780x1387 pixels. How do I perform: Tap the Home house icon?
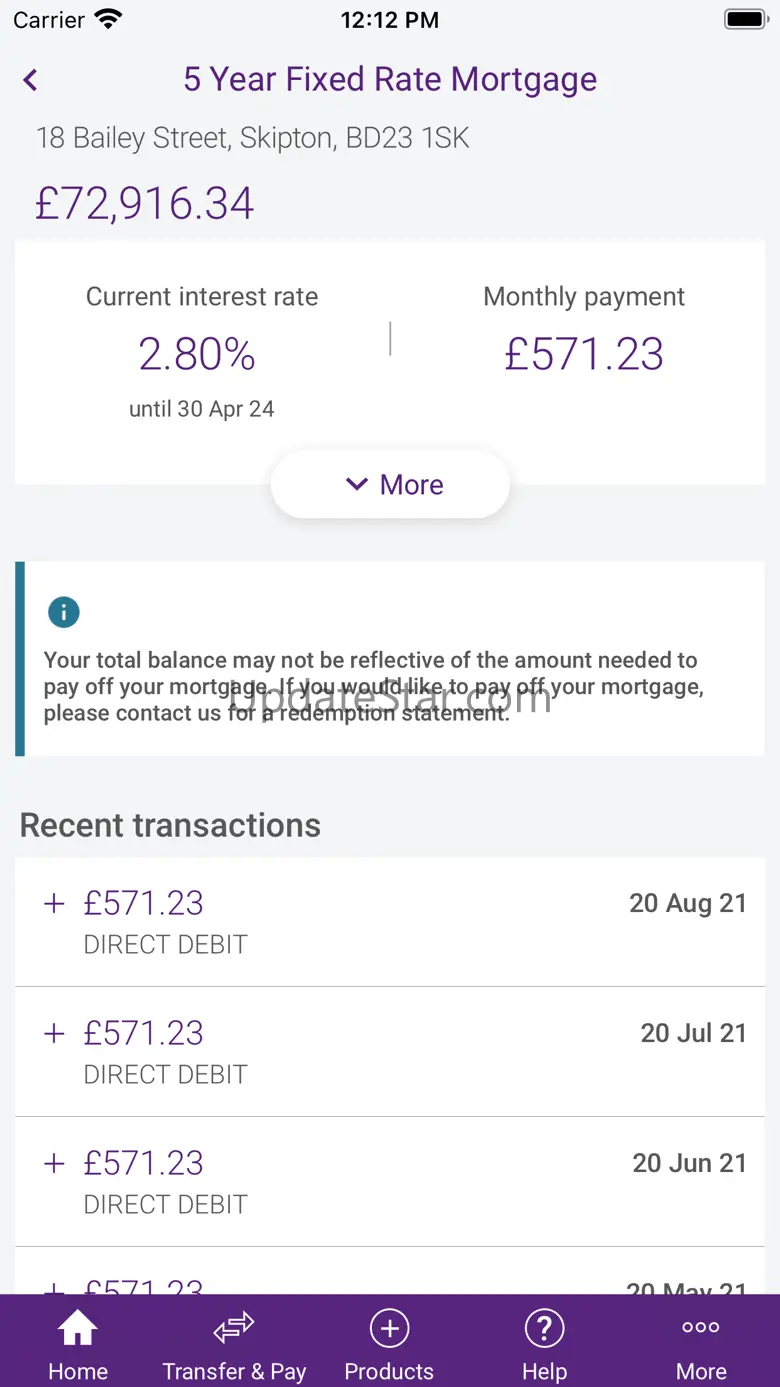point(78,1329)
